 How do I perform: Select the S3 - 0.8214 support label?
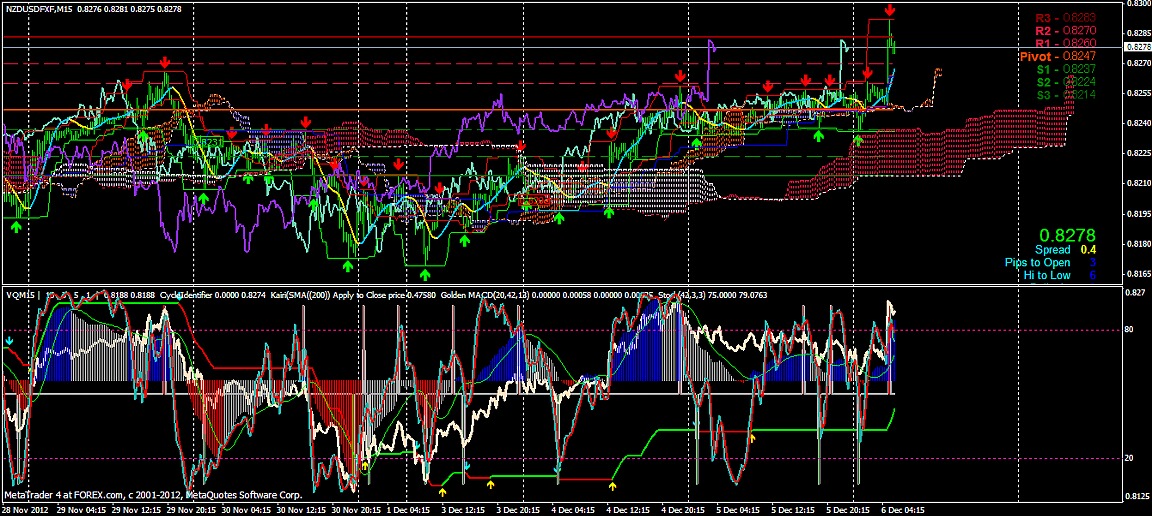[x=1067, y=95]
